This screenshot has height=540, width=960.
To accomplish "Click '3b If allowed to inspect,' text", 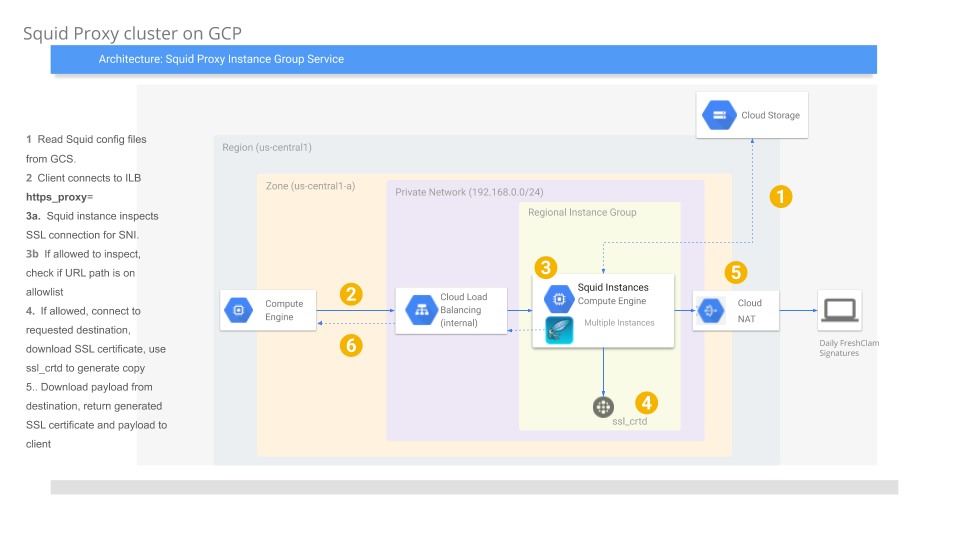I will point(83,254).
